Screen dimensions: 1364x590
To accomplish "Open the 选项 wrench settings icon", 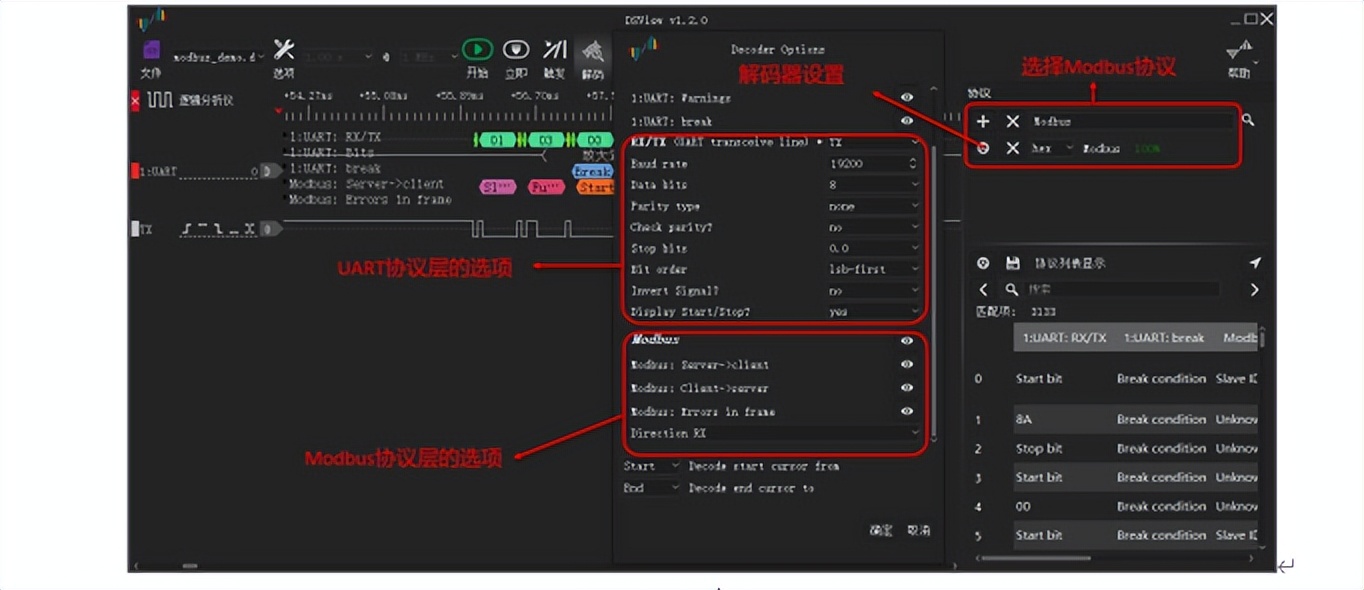I will point(283,48).
